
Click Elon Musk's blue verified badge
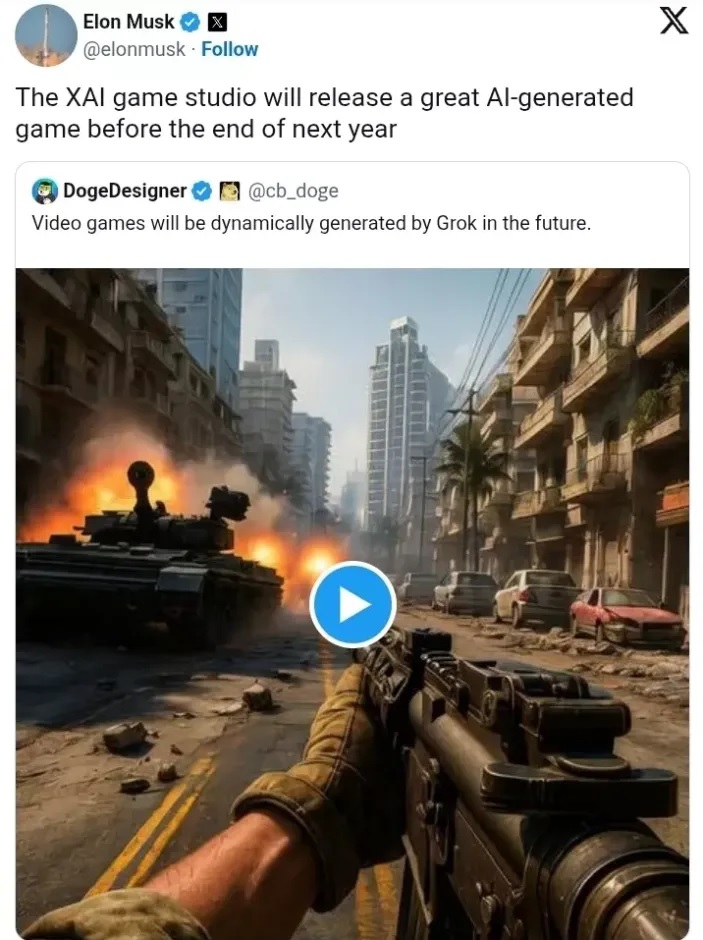click(x=191, y=23)
